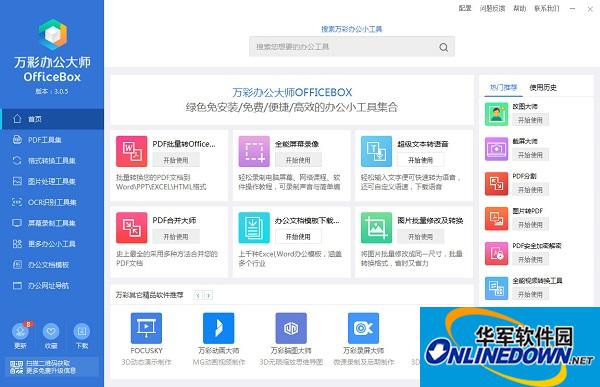Open the 问题反馈 feedback link
This screenshot has width=600, height=387.
(492, 8)
